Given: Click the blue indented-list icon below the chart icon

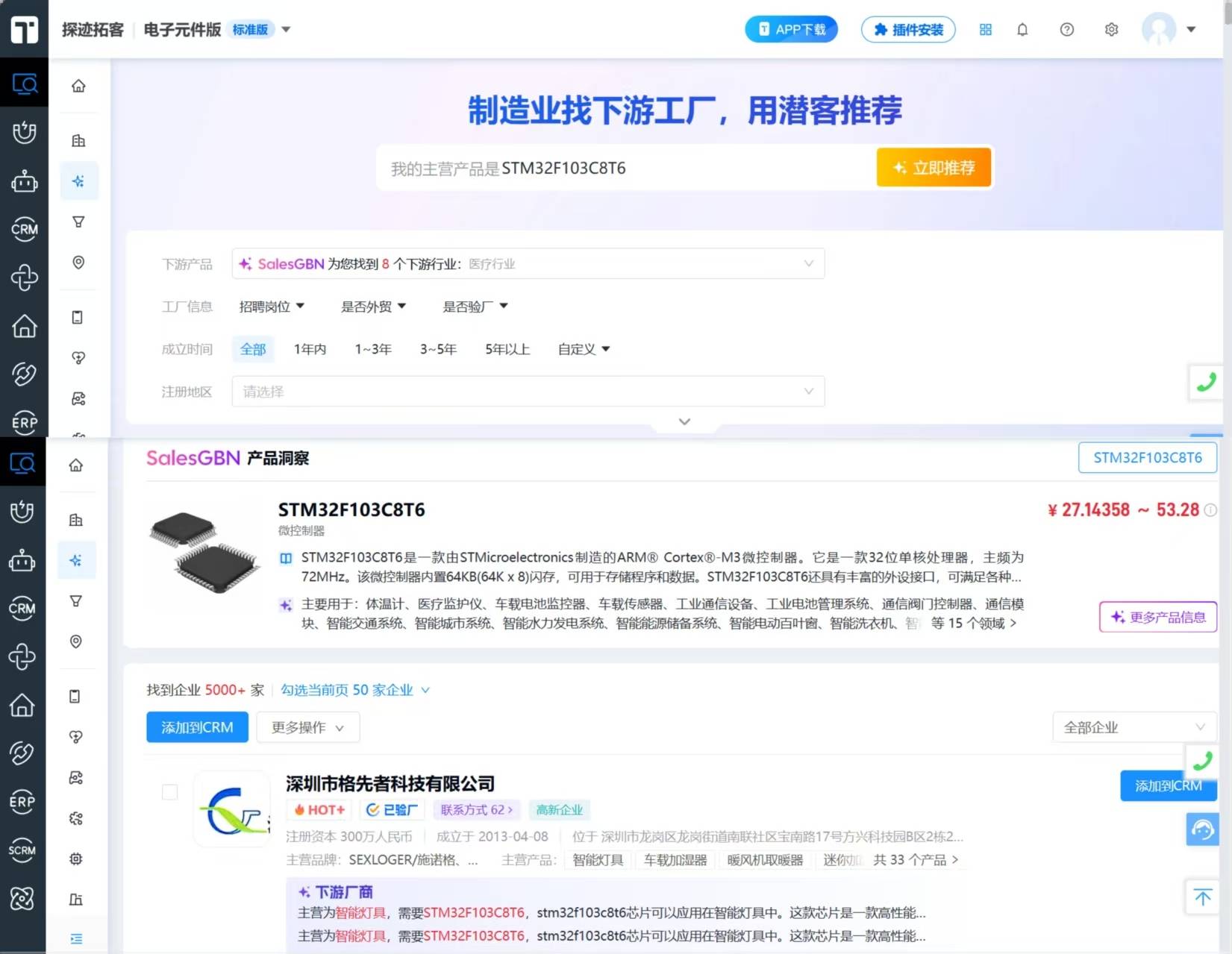Looking at the screenshot, I should pyautogui.click(x=76, y=939).
